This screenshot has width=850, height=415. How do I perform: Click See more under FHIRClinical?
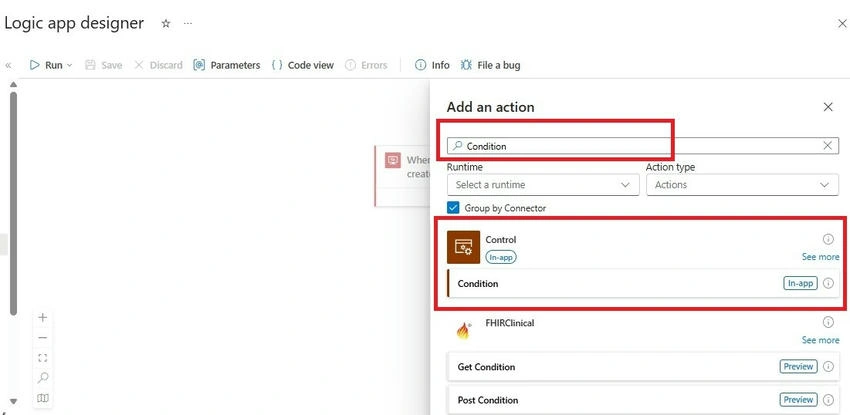820,340
